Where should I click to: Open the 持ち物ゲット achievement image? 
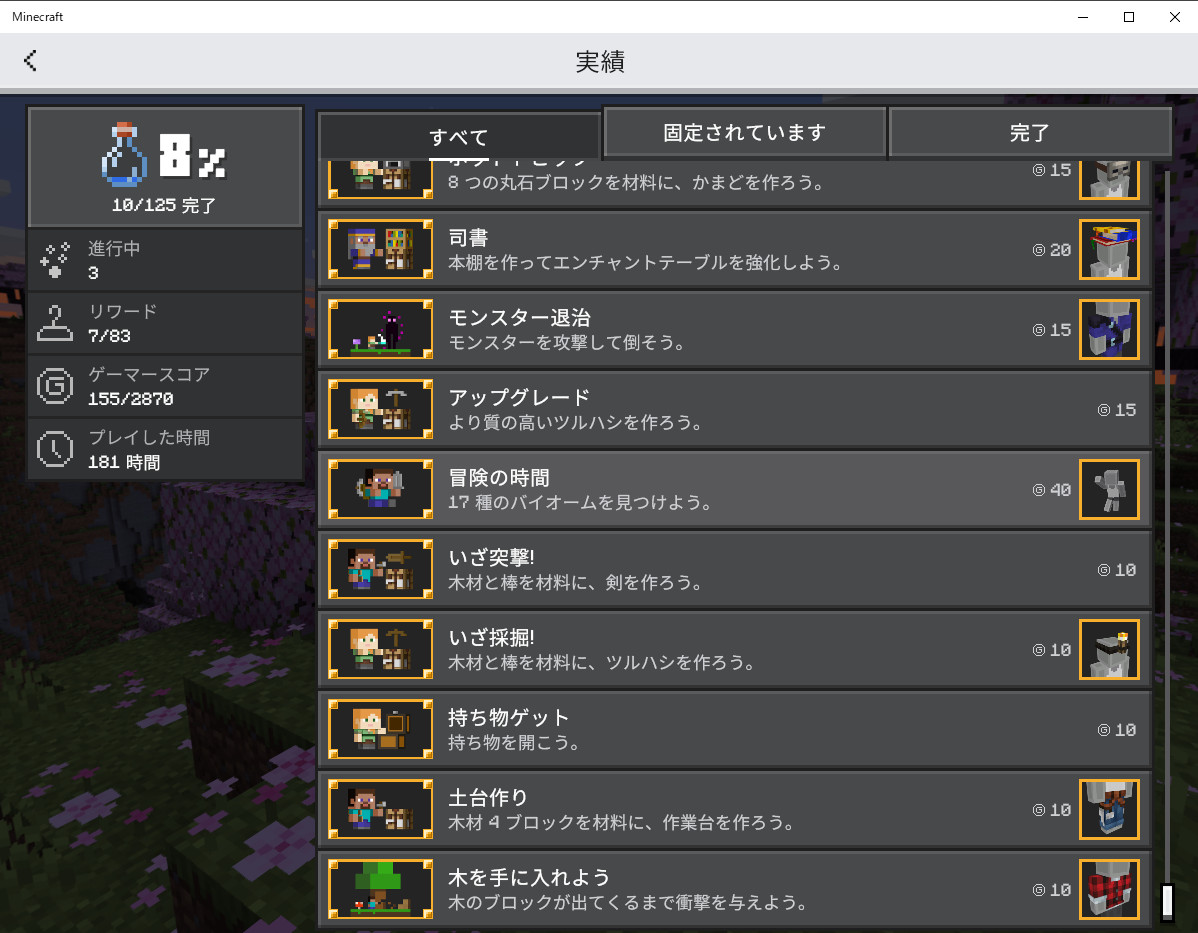click(380, 729)
